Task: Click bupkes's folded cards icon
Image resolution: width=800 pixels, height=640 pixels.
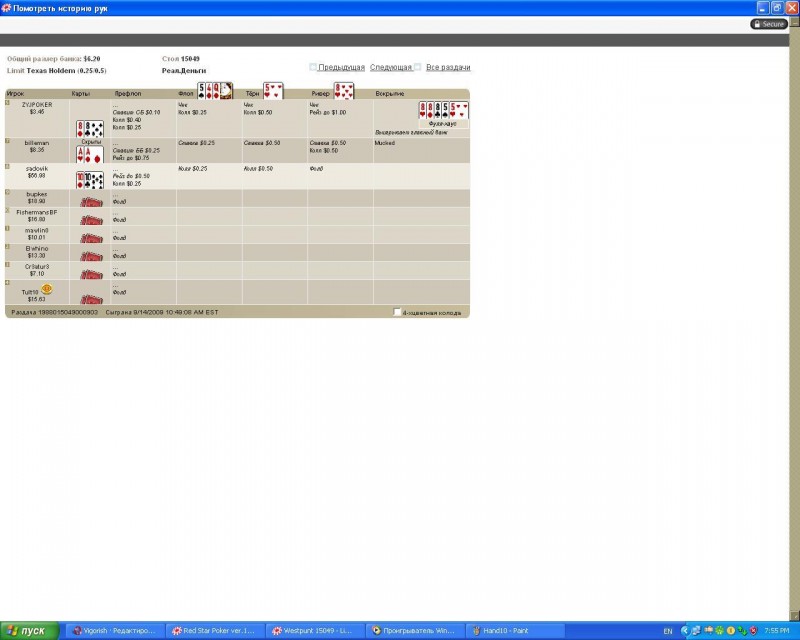Action: [91, 202]
